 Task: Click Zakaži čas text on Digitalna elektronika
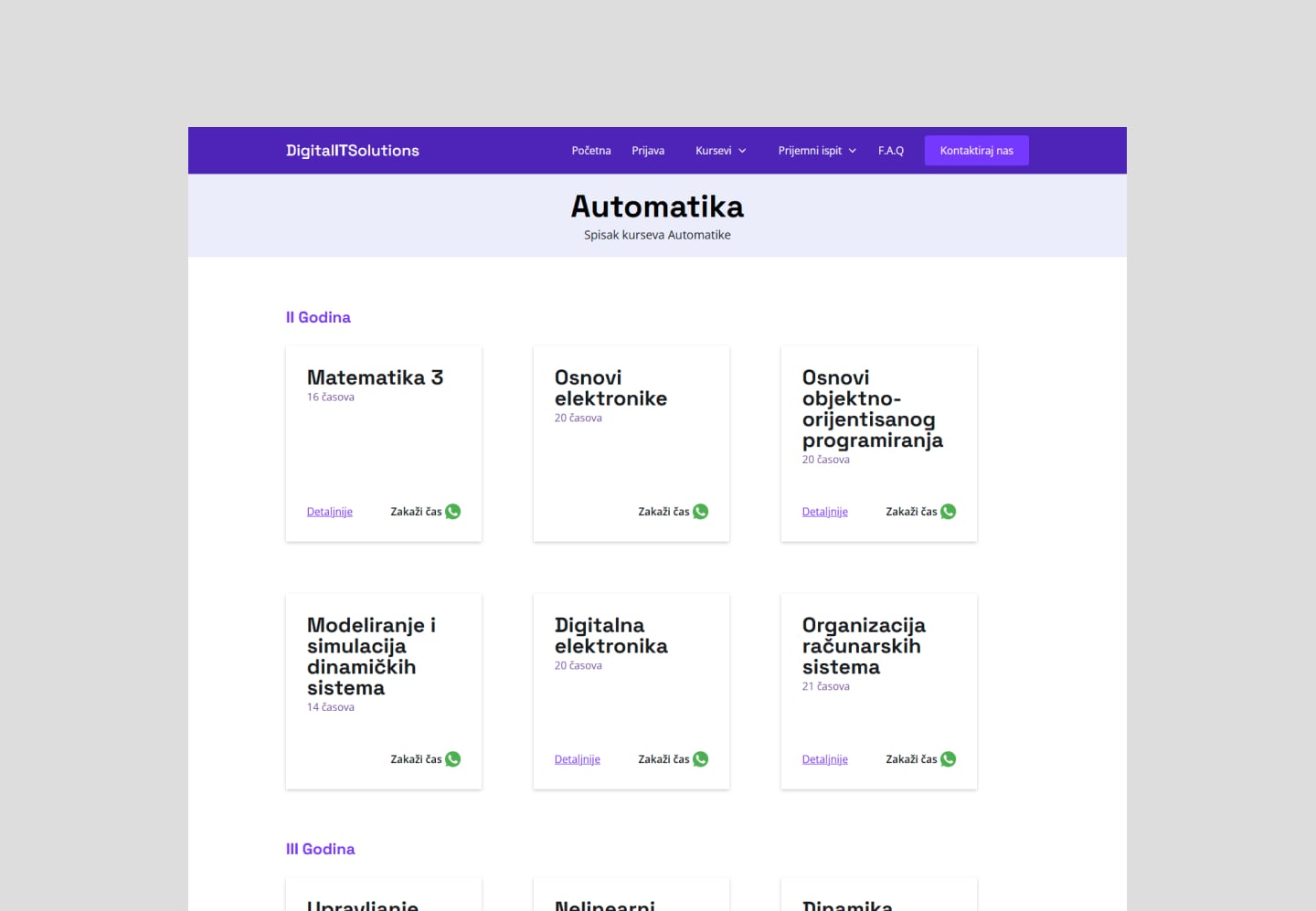[663, 759]
